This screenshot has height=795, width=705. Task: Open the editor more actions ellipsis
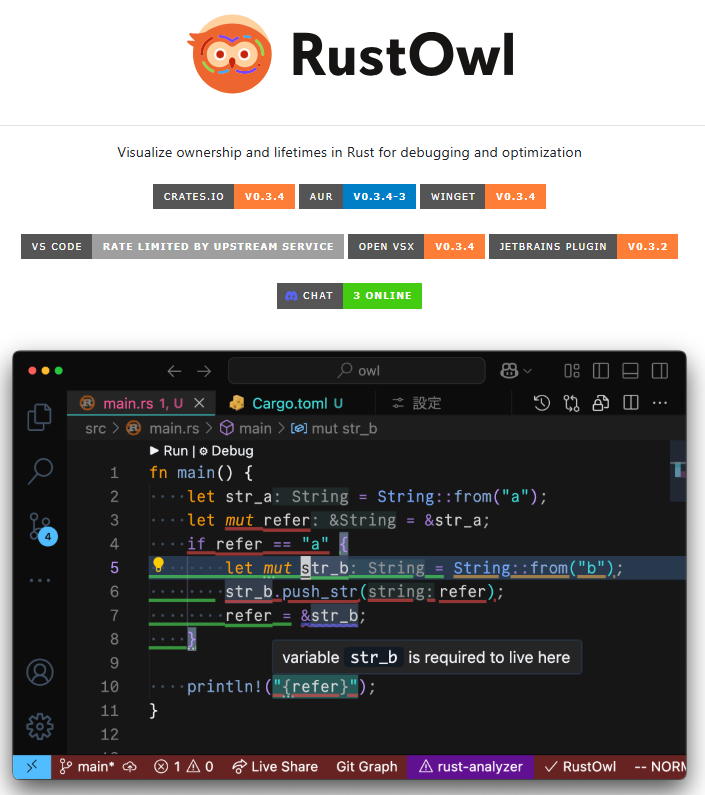(x=660, y=403)
